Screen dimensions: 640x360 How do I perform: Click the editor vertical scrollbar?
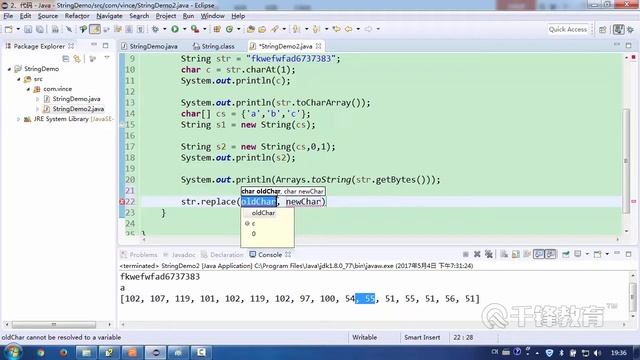point(626,161)
